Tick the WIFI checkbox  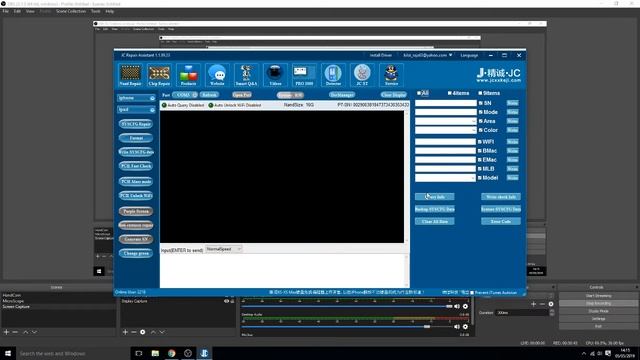tap(480, 142)
